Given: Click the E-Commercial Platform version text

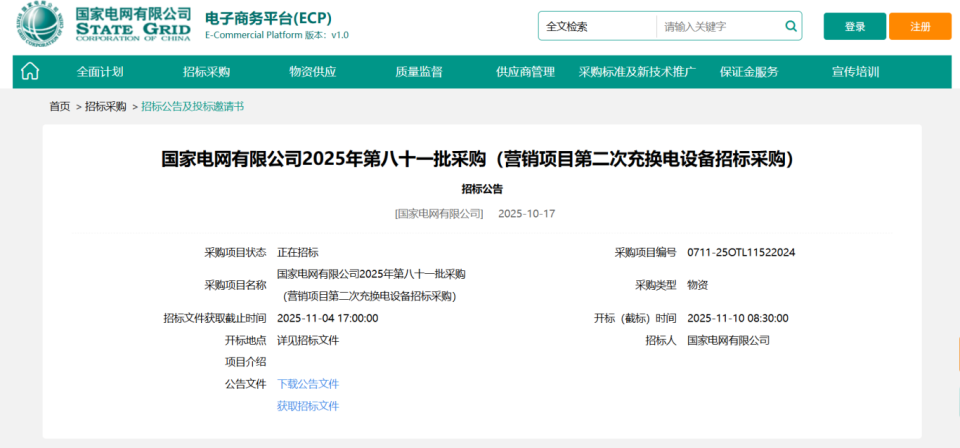Looking at the screenshot, I should pos(277,35).
